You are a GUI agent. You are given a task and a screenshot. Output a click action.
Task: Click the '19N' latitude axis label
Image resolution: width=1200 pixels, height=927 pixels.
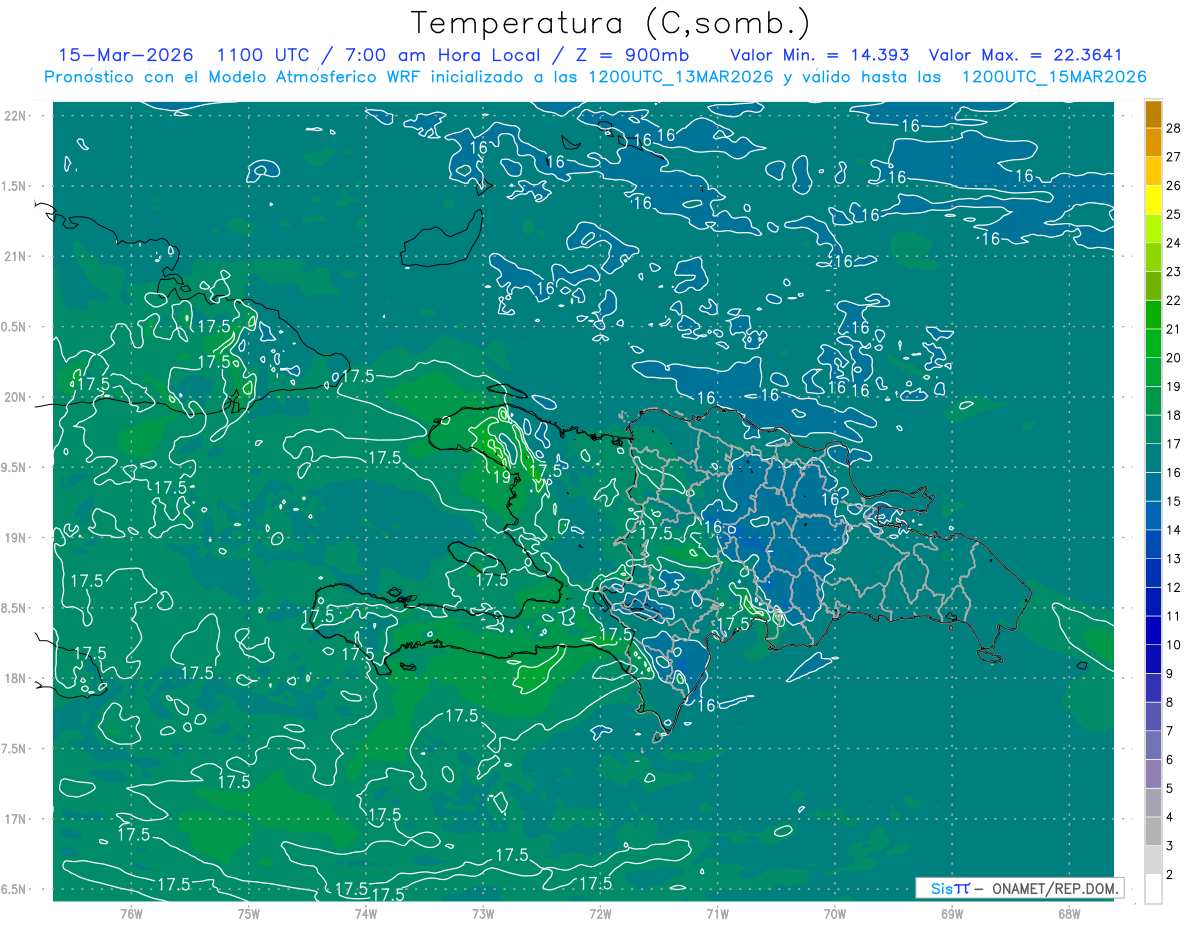tap(15, 537)
